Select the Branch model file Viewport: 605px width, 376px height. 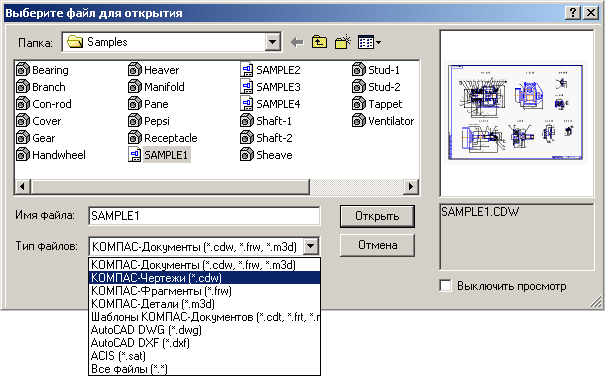41,87
